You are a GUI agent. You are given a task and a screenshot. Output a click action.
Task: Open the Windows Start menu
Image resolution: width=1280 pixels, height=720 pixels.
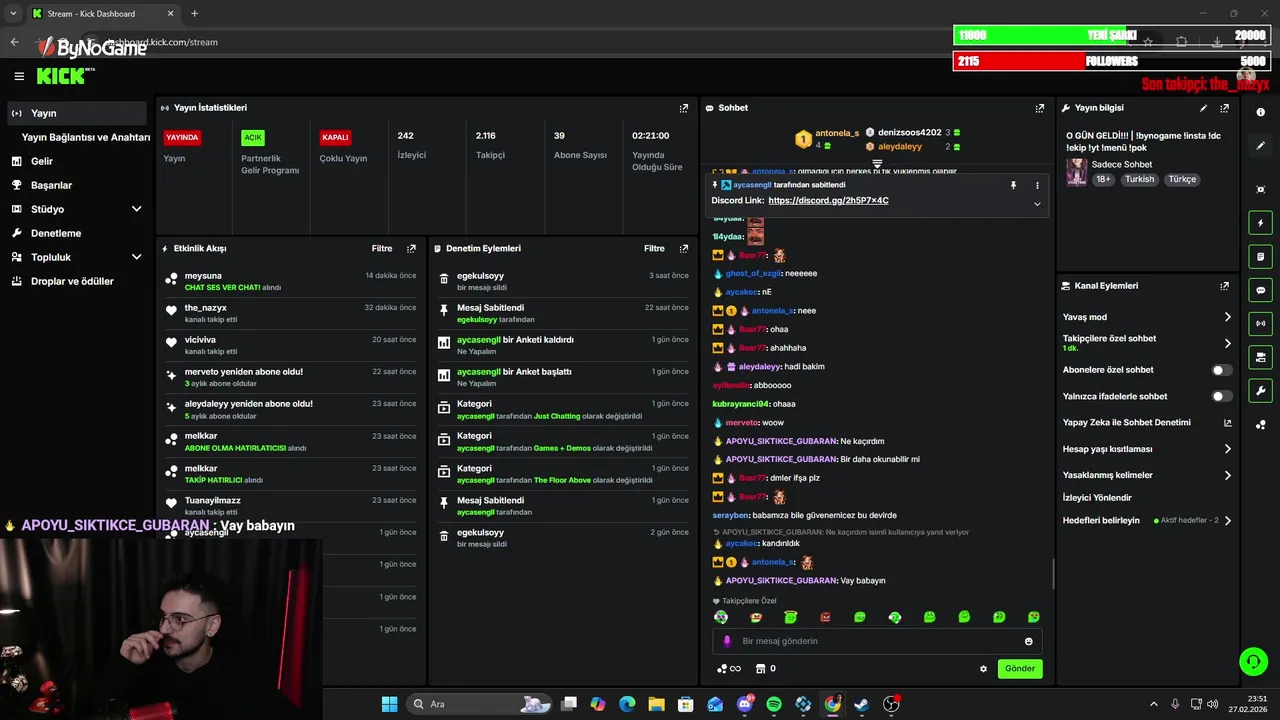389,704
